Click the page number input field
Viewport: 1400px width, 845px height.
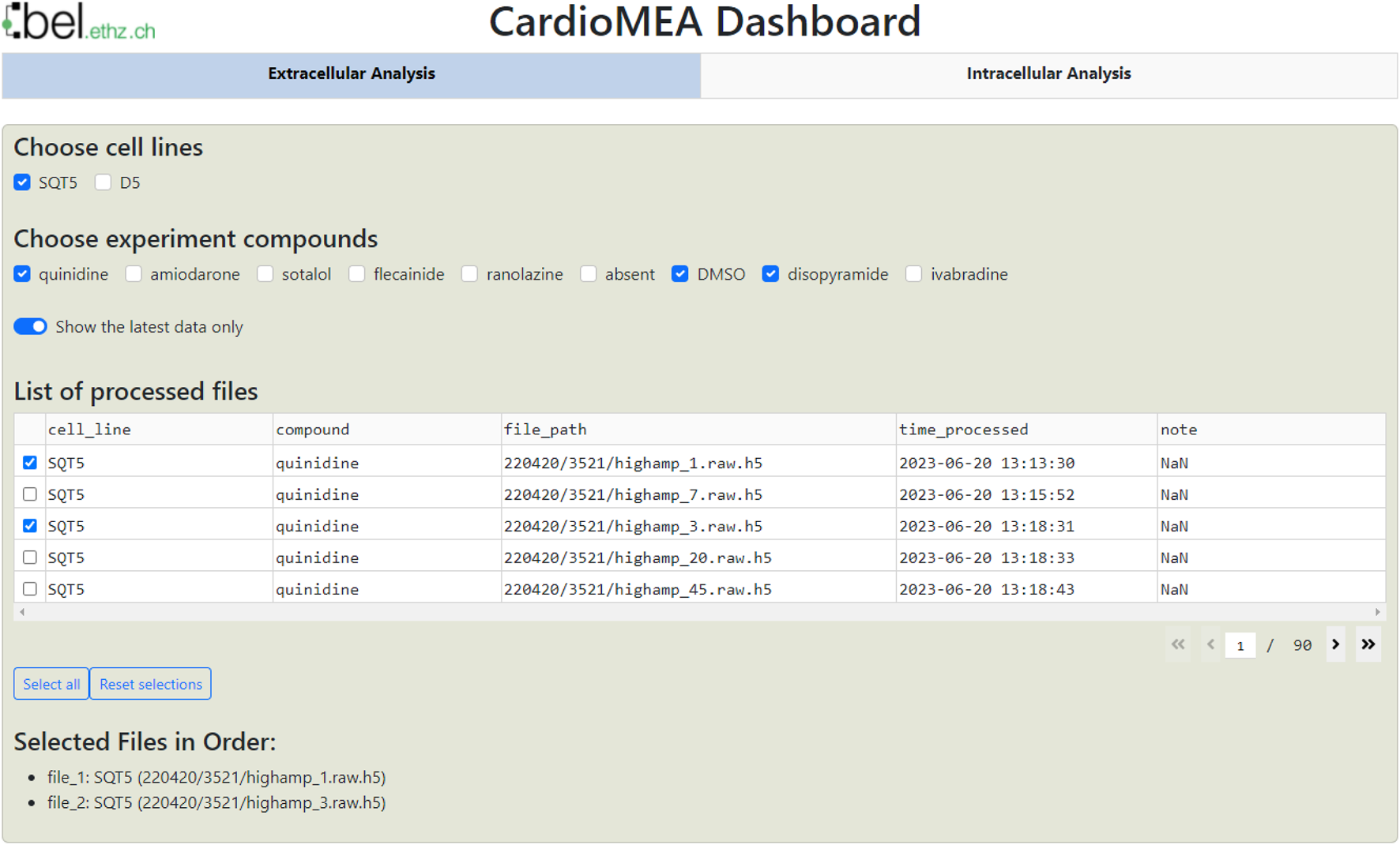1240,645
